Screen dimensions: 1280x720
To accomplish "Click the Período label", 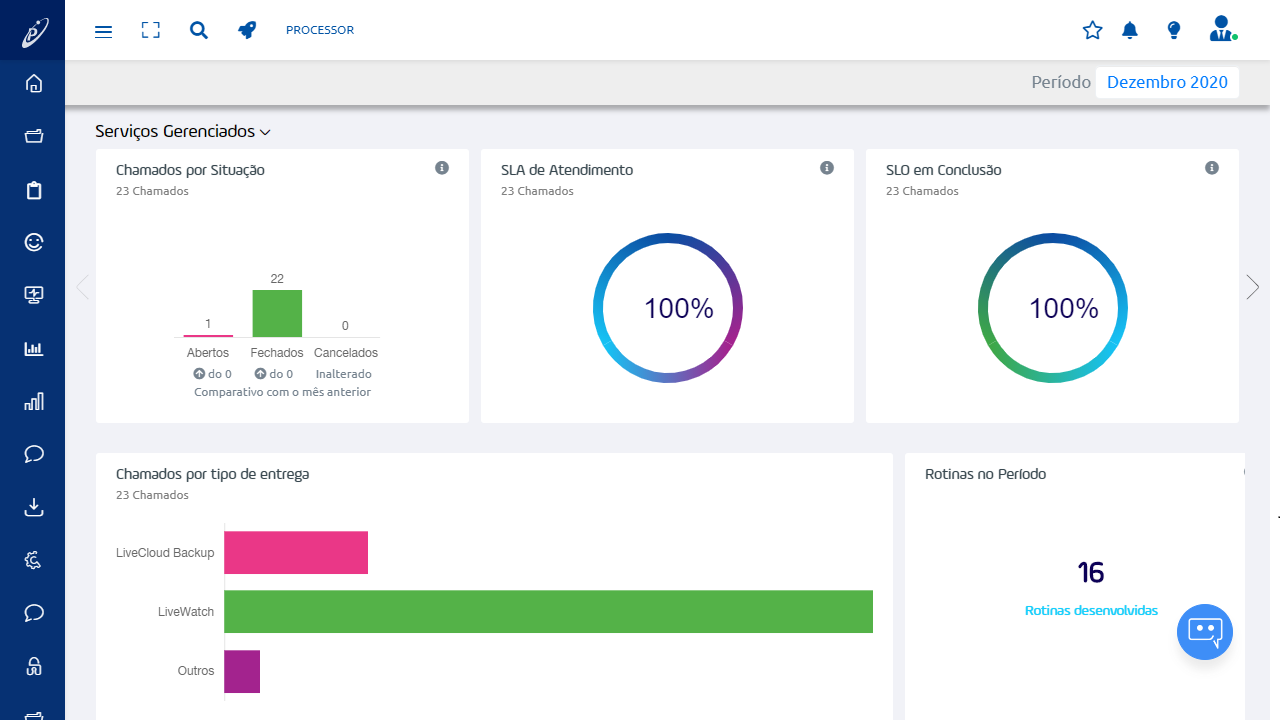I will [x=1061, y=82].
